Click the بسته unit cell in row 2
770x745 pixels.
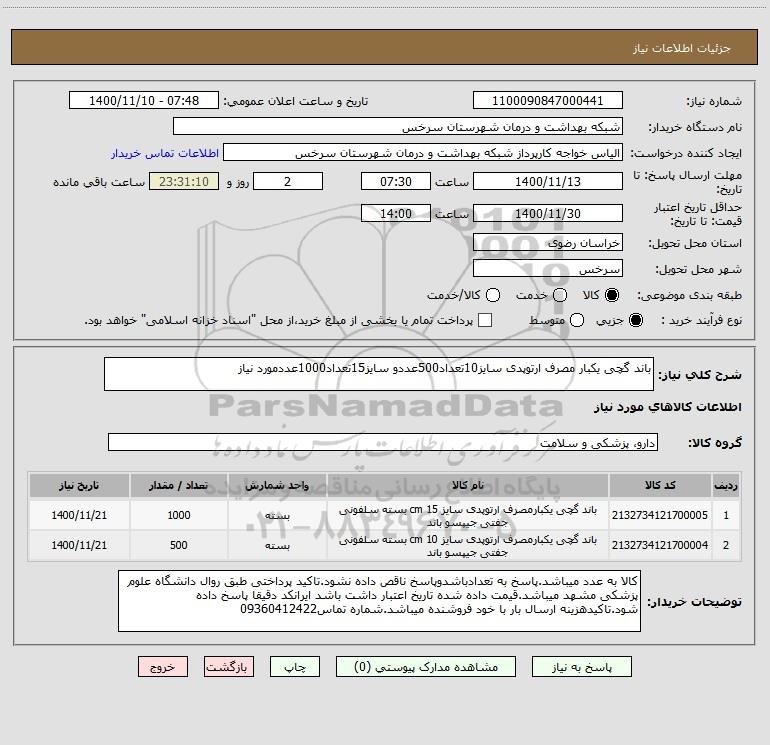tap(277, 546)
